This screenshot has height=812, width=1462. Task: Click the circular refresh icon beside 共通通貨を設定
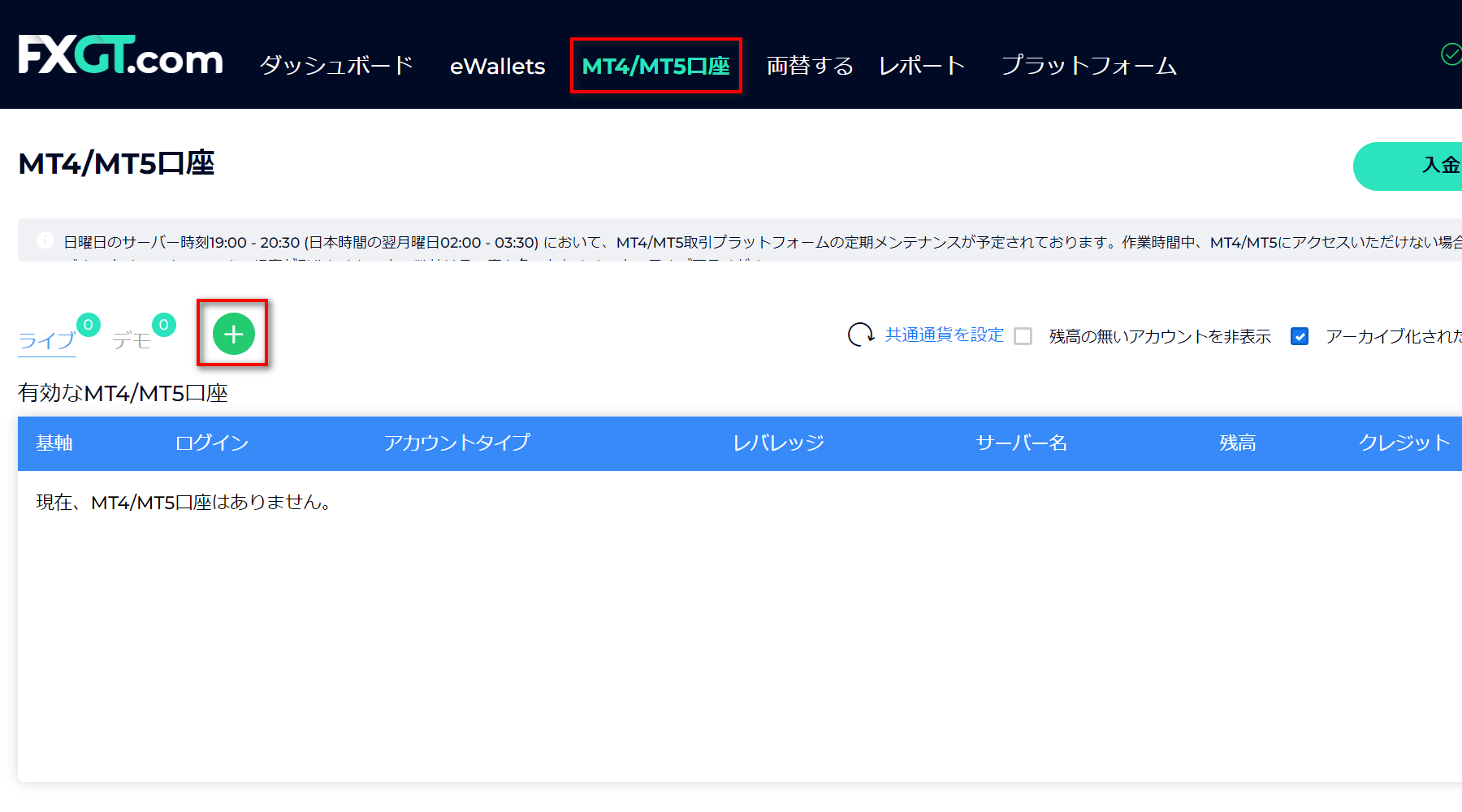[861, 335]
